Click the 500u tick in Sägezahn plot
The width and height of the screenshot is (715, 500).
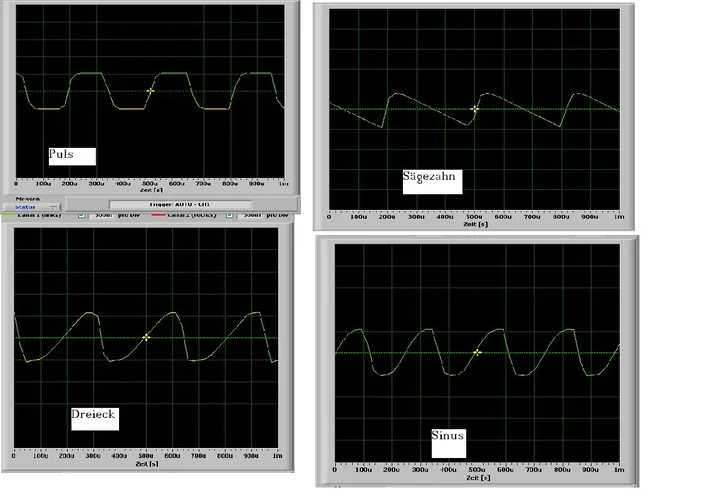(474, 217)
